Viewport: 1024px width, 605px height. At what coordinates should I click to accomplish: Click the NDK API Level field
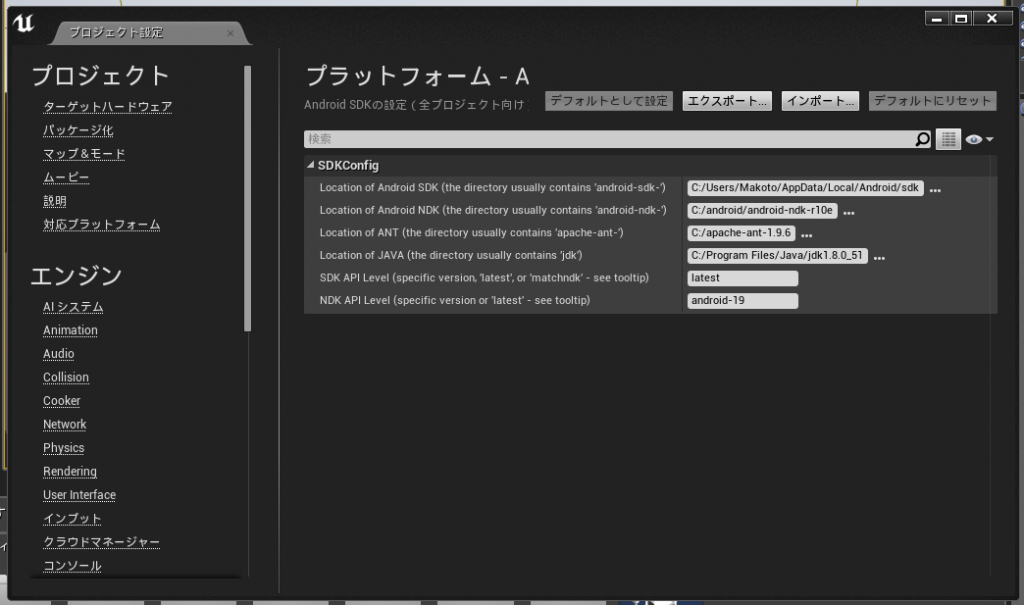click(x=743, y=301)
